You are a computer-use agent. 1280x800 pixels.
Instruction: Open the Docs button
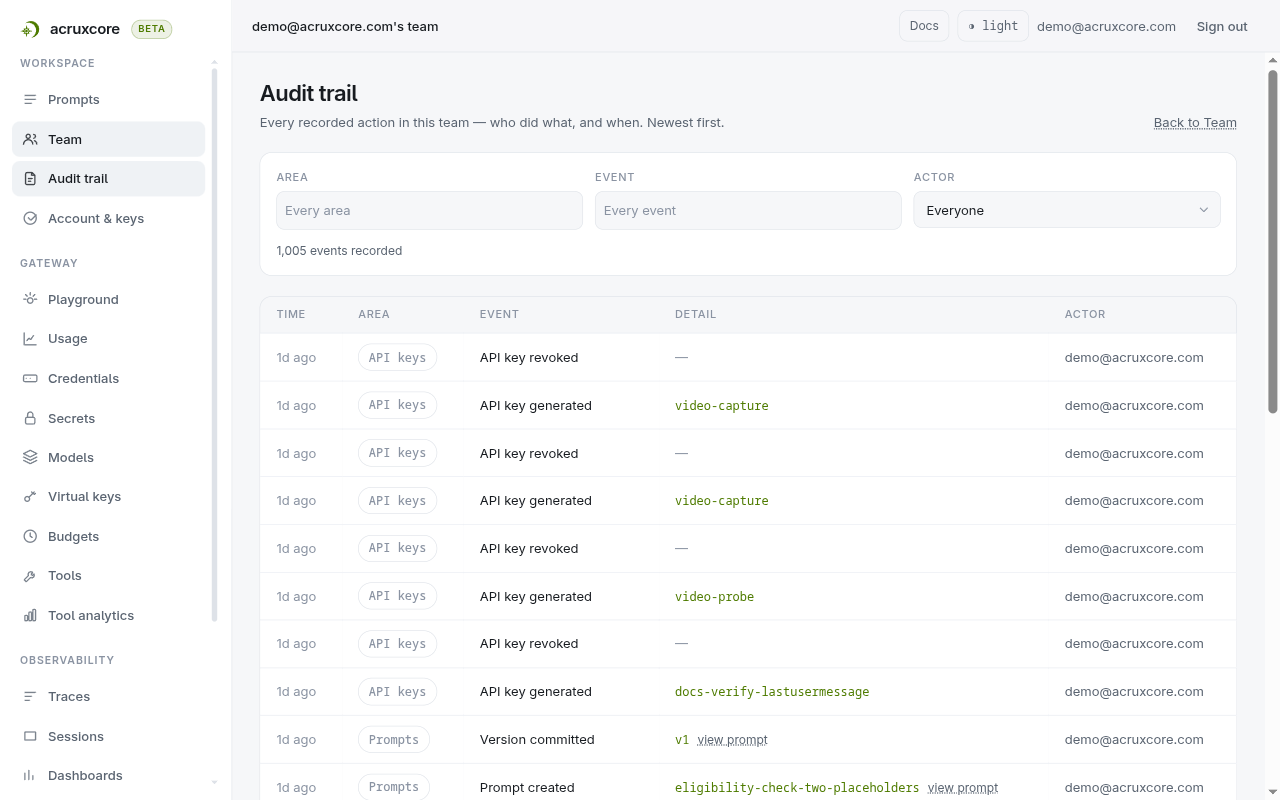pyautogui.click(x=924, y=26)
